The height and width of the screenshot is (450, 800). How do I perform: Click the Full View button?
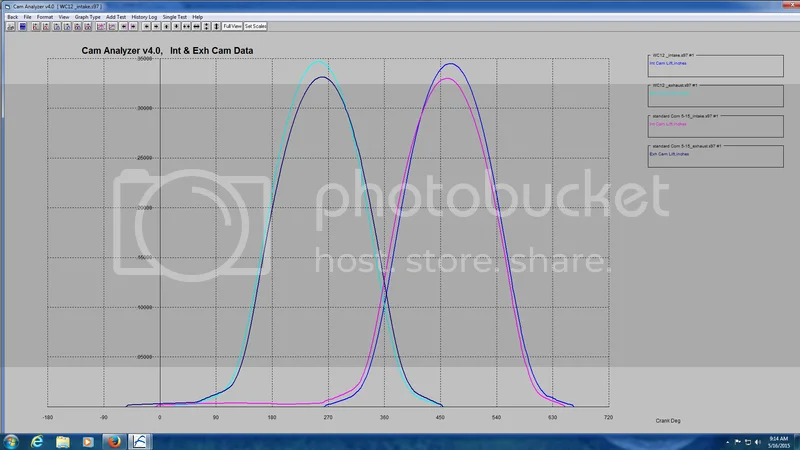click(232, 26)
